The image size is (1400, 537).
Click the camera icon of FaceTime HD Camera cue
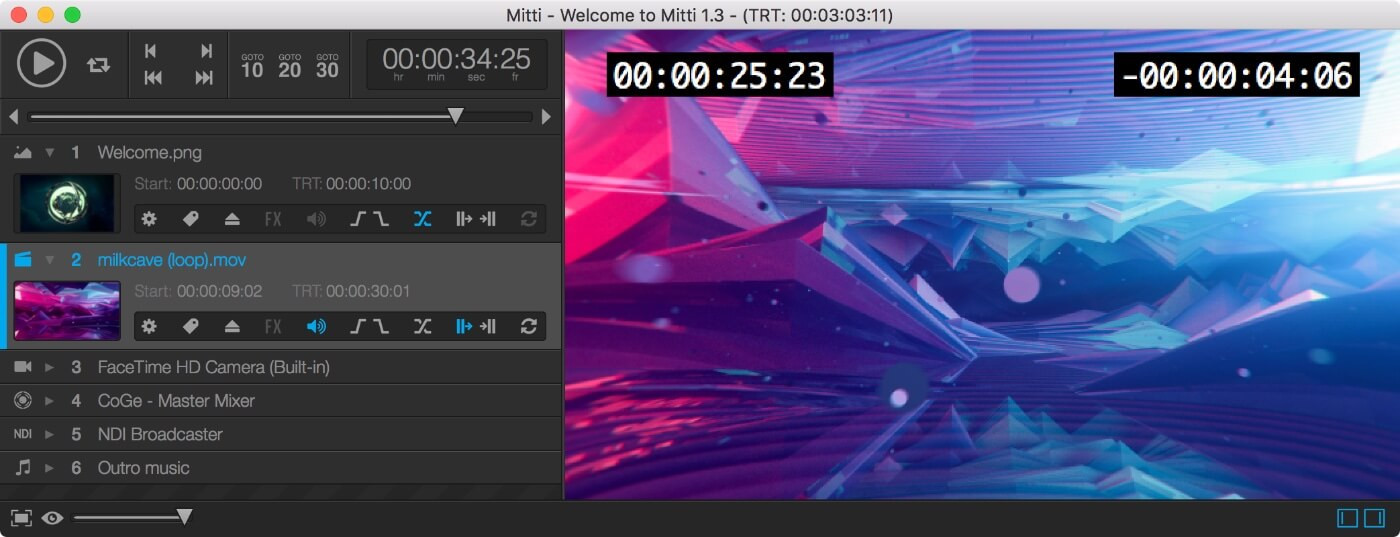pyautogui.click(x=23, y=367)
